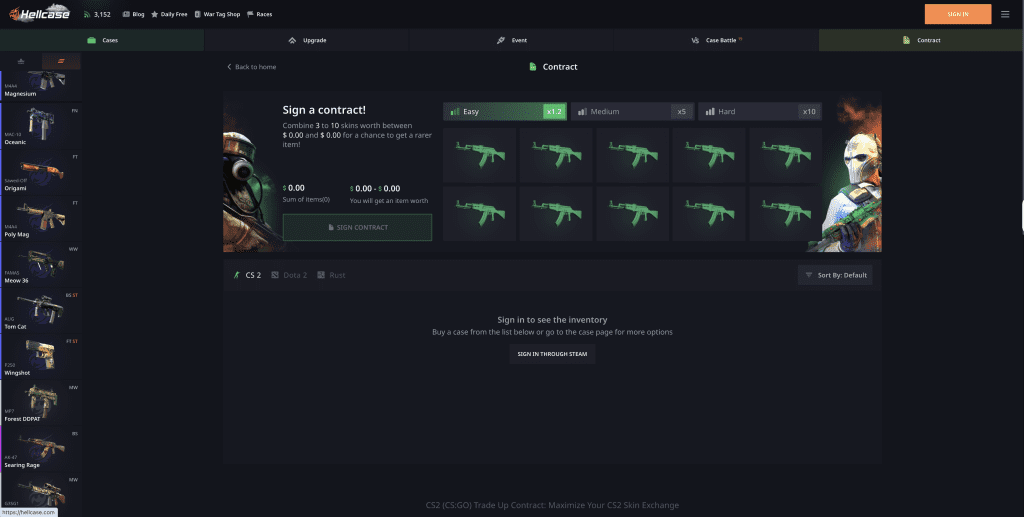Screen dimensions: 1024x517
Task: Click the Easy difficulty bars icon
Action: tap(455, 112)
